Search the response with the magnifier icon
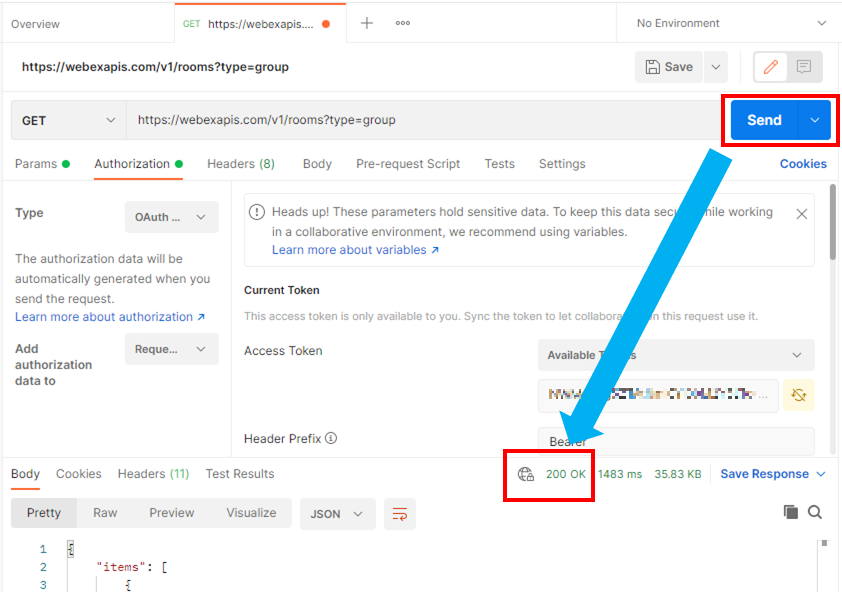Image resolution: width=842 pixels, height=592 pixels. click(x=815, y=512)
